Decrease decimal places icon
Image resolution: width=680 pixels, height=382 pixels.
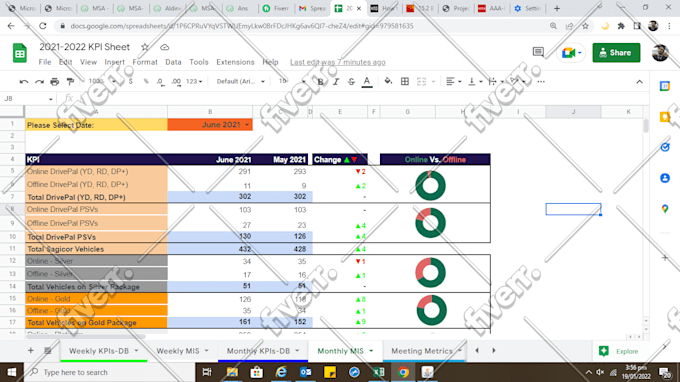coord(160,82)
